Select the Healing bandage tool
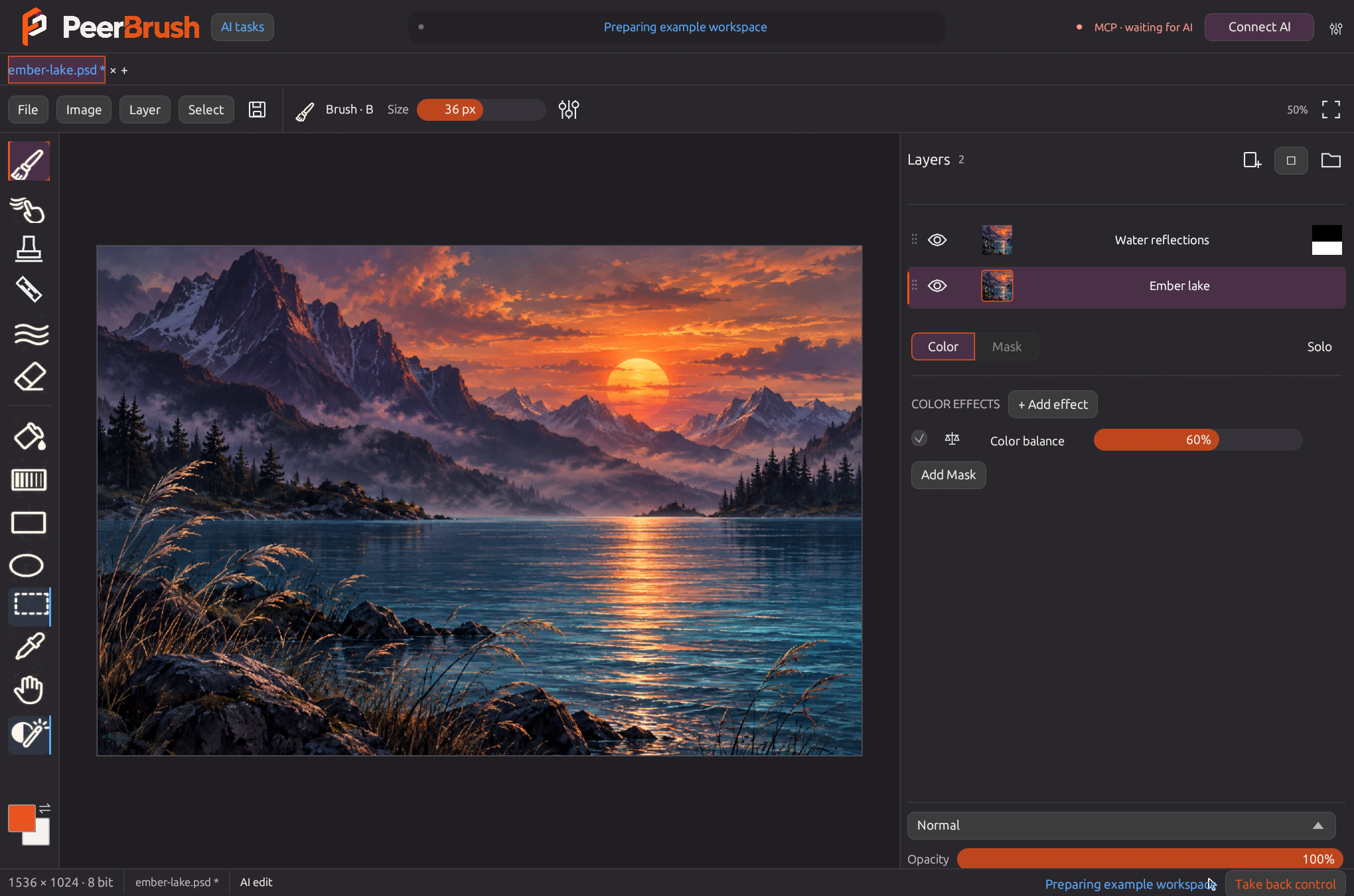This screenshot has width=1354, height=896. pos(29,289)
